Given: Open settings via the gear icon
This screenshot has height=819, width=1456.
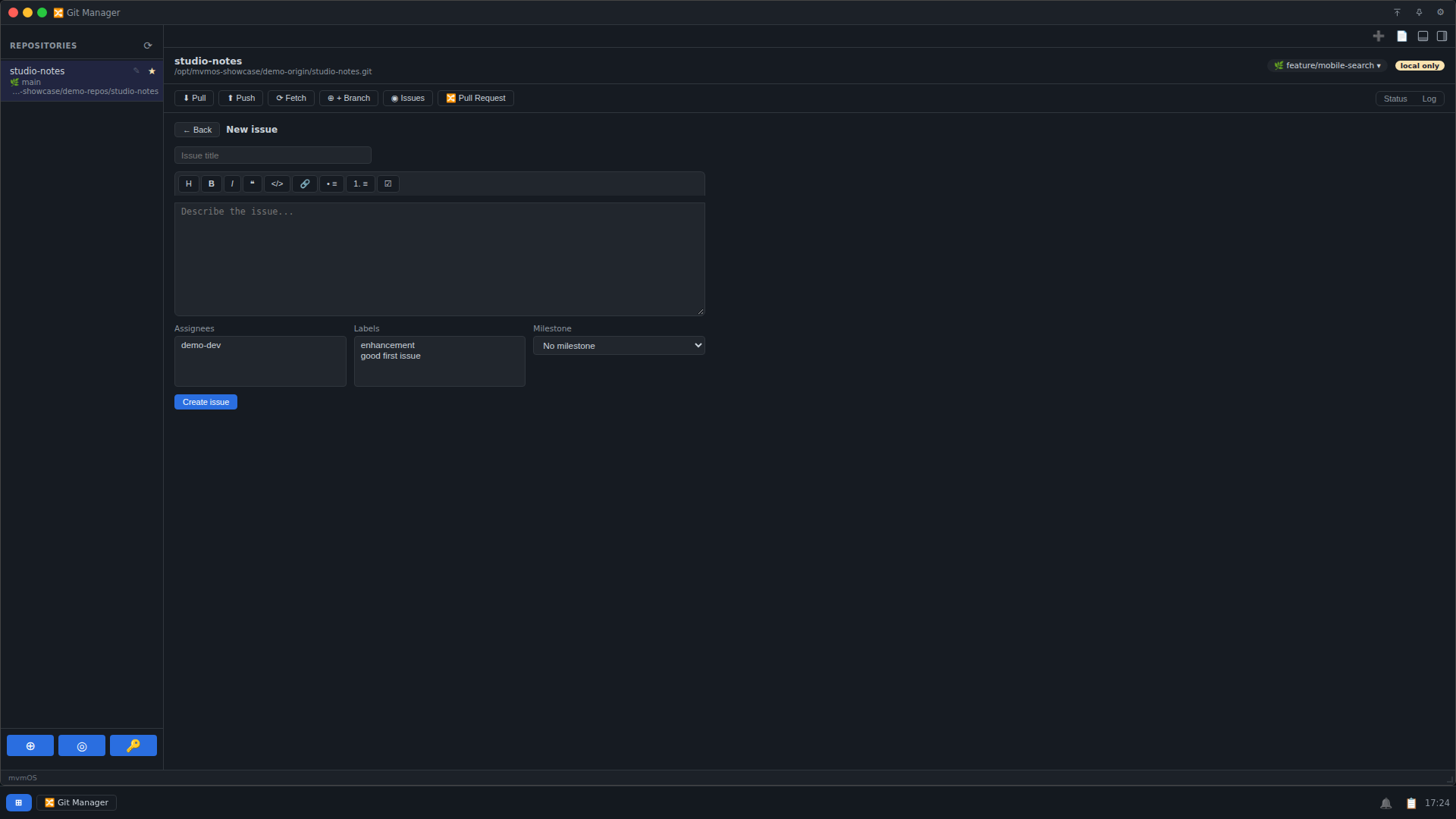Looking at the screenshot, I should (x=1440, y=12).
